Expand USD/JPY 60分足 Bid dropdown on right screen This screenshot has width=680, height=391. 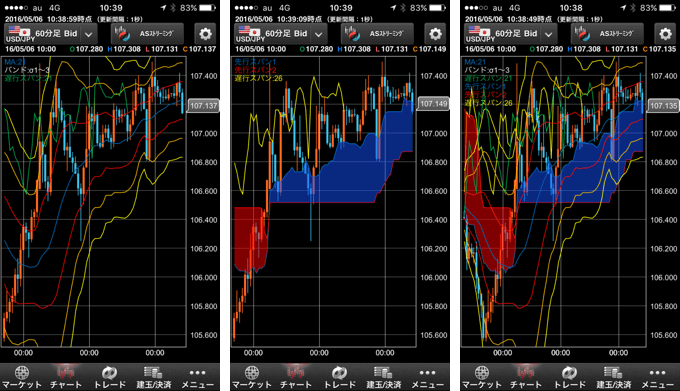tap(510, 34)
